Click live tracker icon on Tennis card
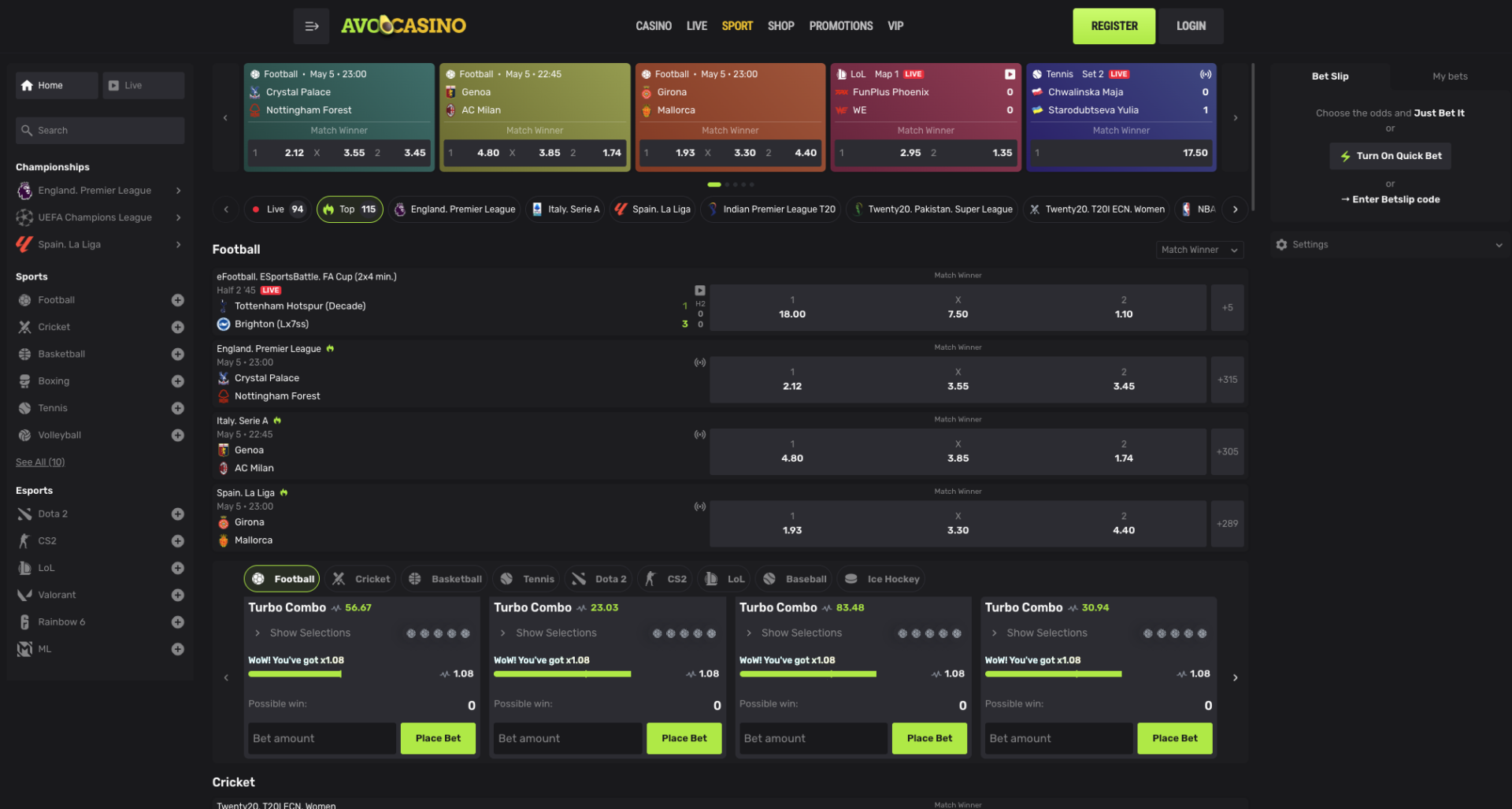This screenshot has height=809, width=1512. coord(1205,74)
